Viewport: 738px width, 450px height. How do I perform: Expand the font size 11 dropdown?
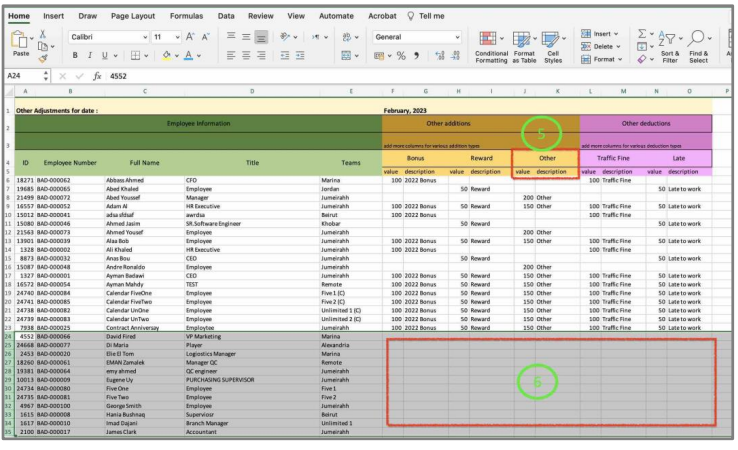pyautogui.click(x=178, y=37)
